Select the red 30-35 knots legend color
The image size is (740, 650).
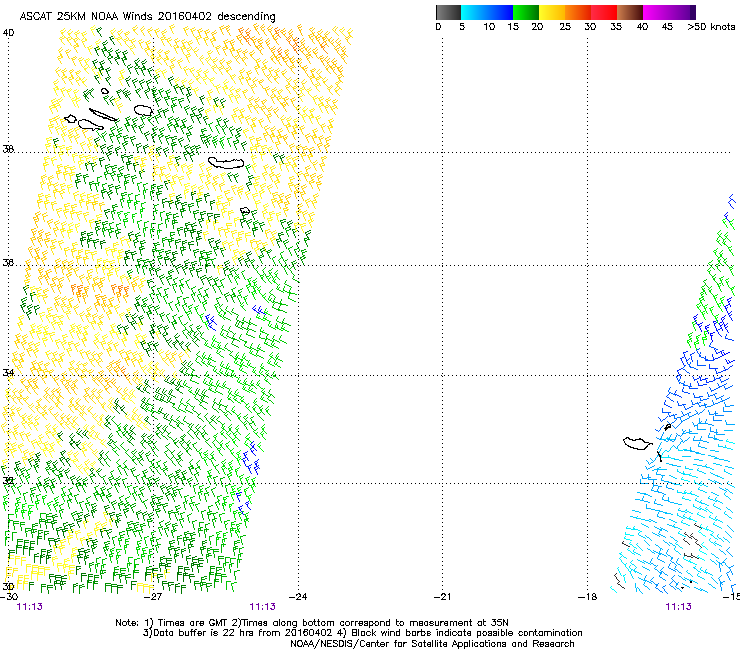(604, 12)
